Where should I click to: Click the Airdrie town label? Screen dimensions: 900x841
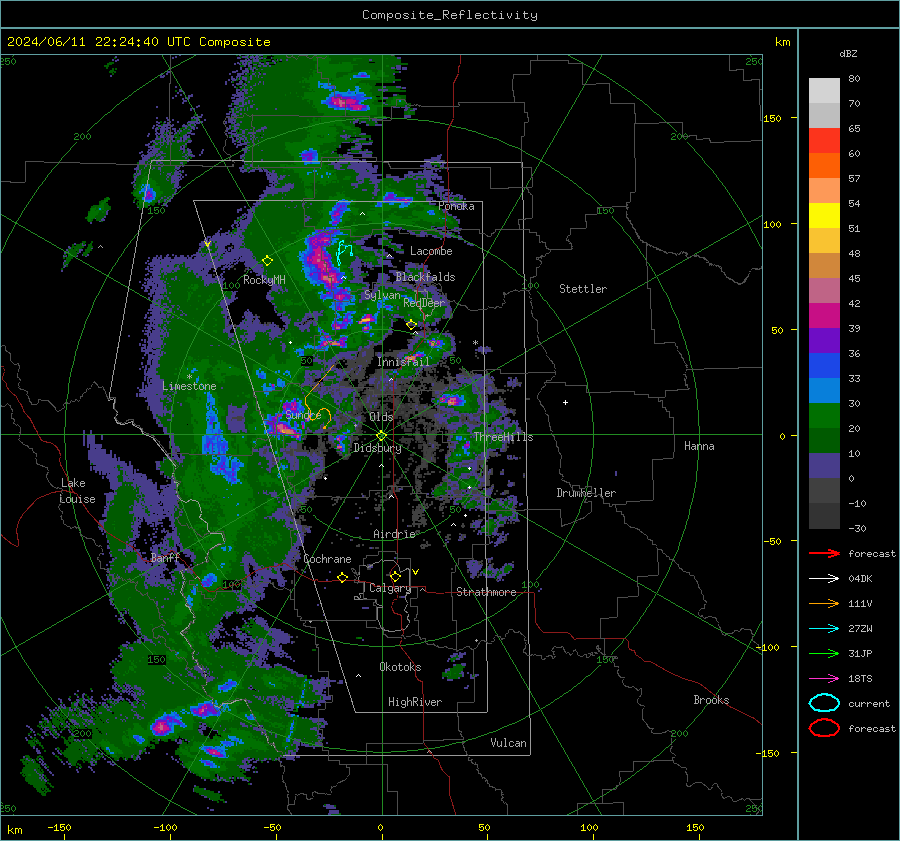click(394, 534)
